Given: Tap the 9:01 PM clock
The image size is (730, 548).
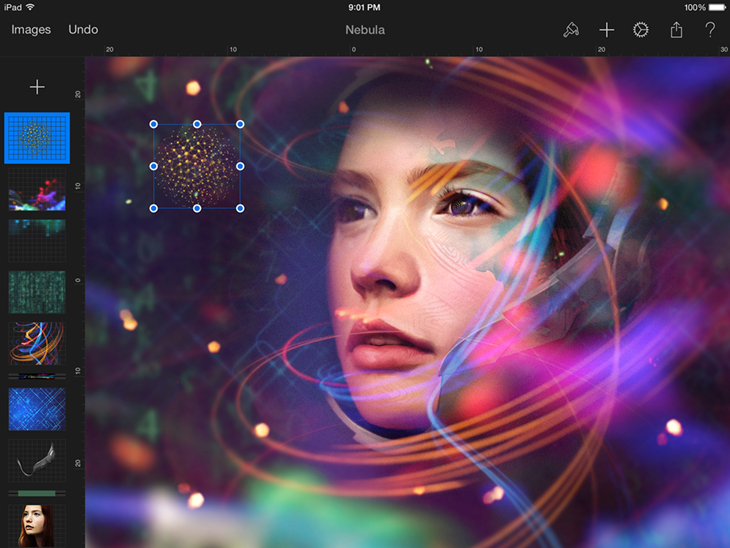Looking at the screenshot, I should click(x=364, y=7).
